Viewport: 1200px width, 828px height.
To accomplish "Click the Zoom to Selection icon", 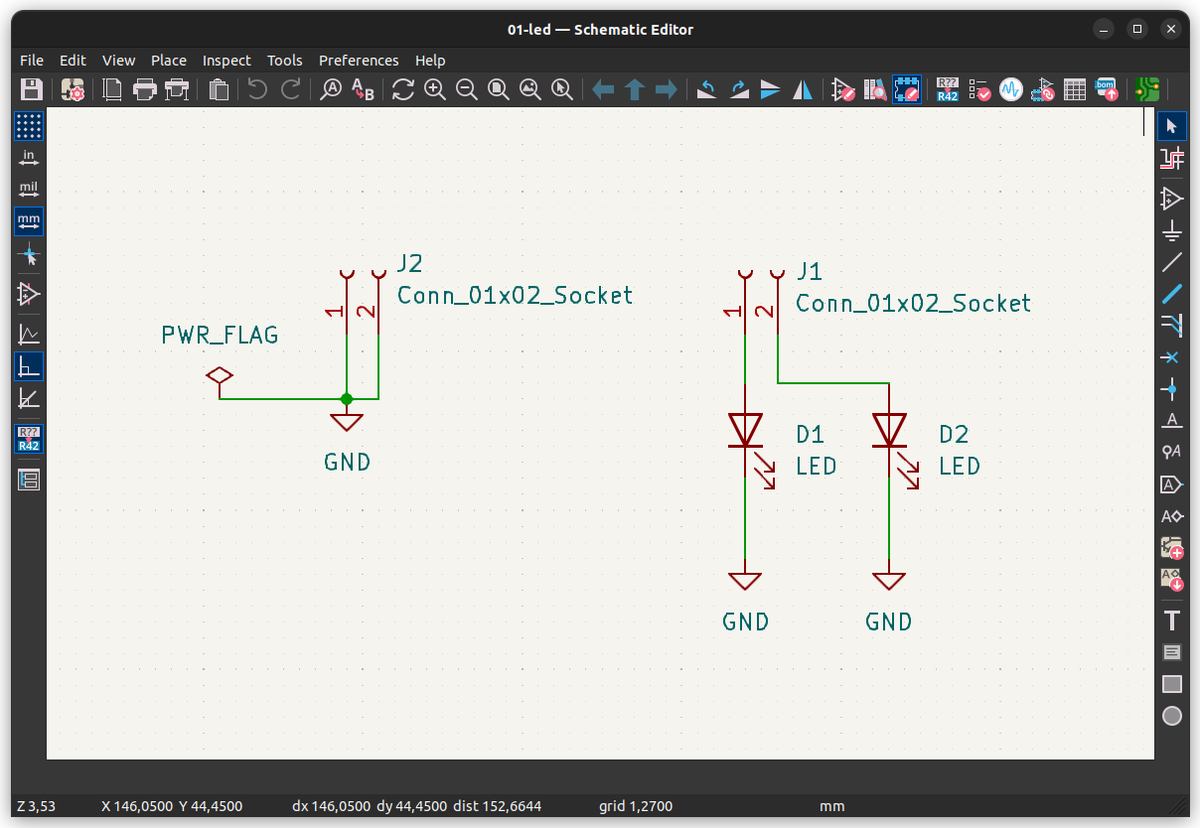I will point(563,90).
